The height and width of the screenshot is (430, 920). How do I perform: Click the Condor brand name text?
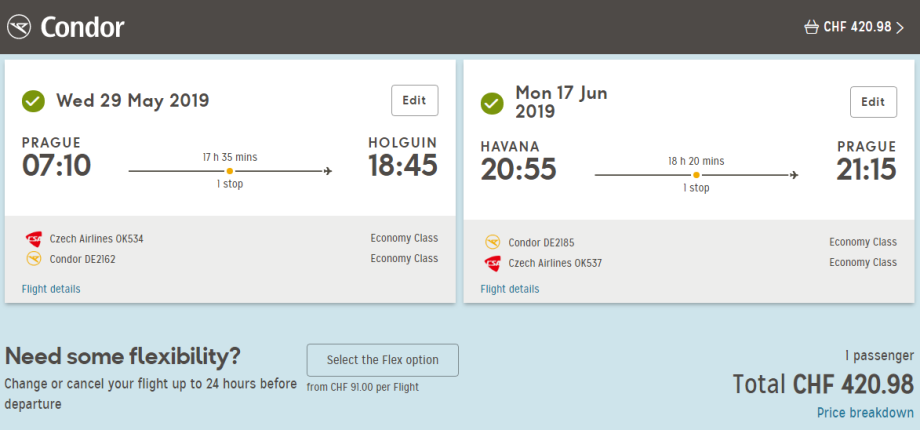83,27
